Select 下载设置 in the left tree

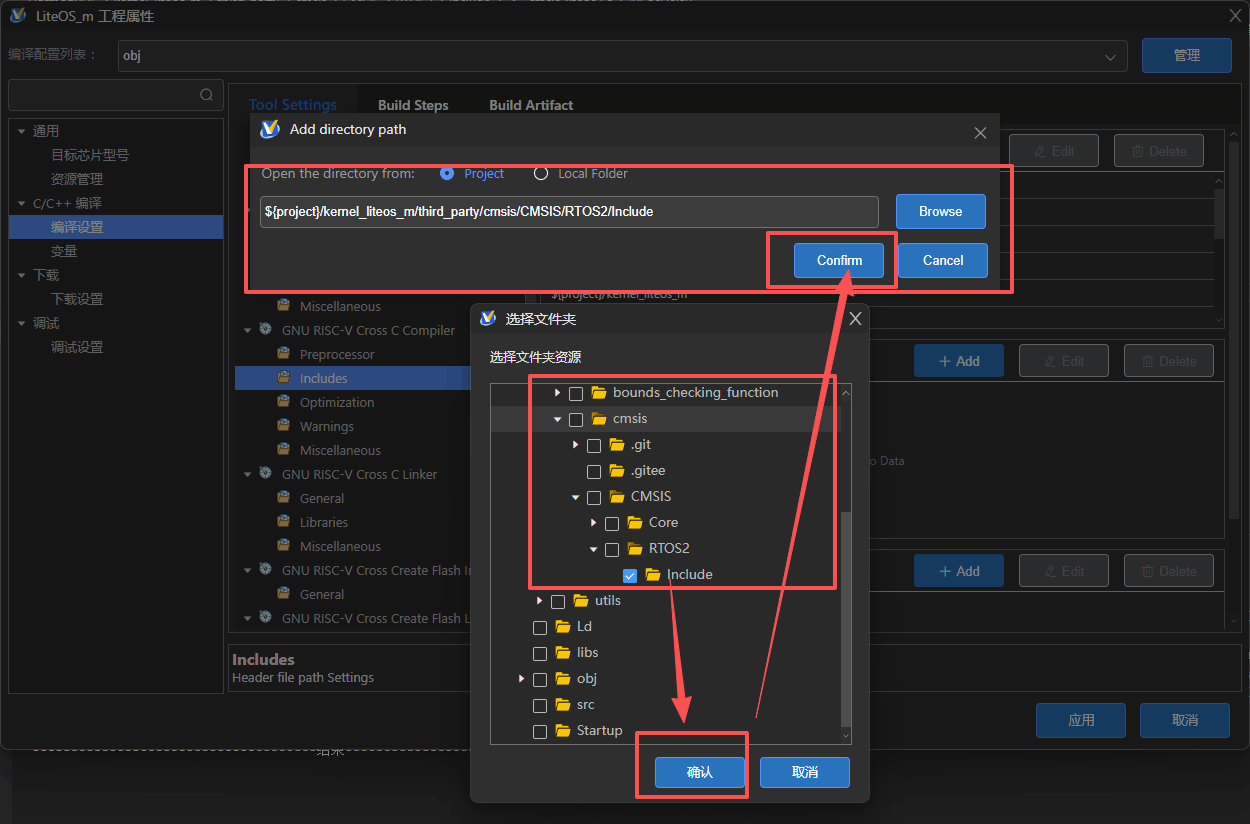[77, 299]
